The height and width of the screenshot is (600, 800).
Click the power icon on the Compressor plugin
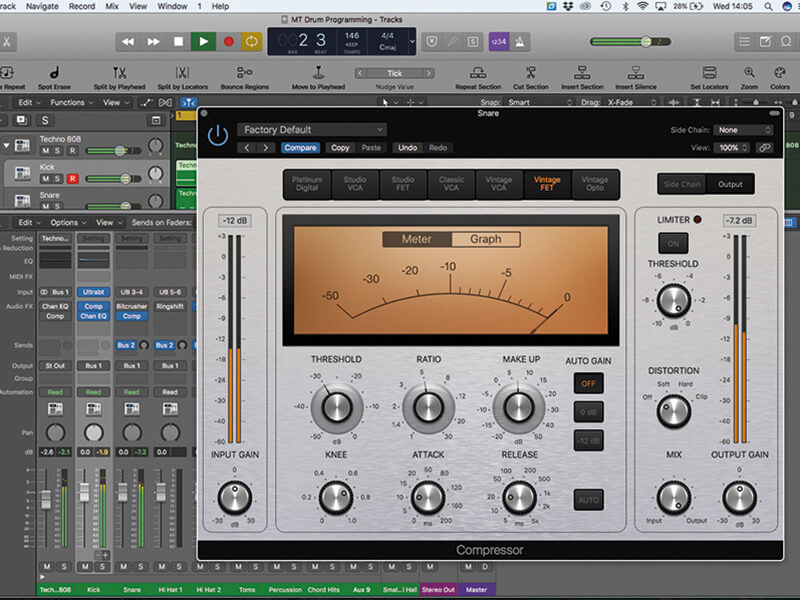(217, 135)
